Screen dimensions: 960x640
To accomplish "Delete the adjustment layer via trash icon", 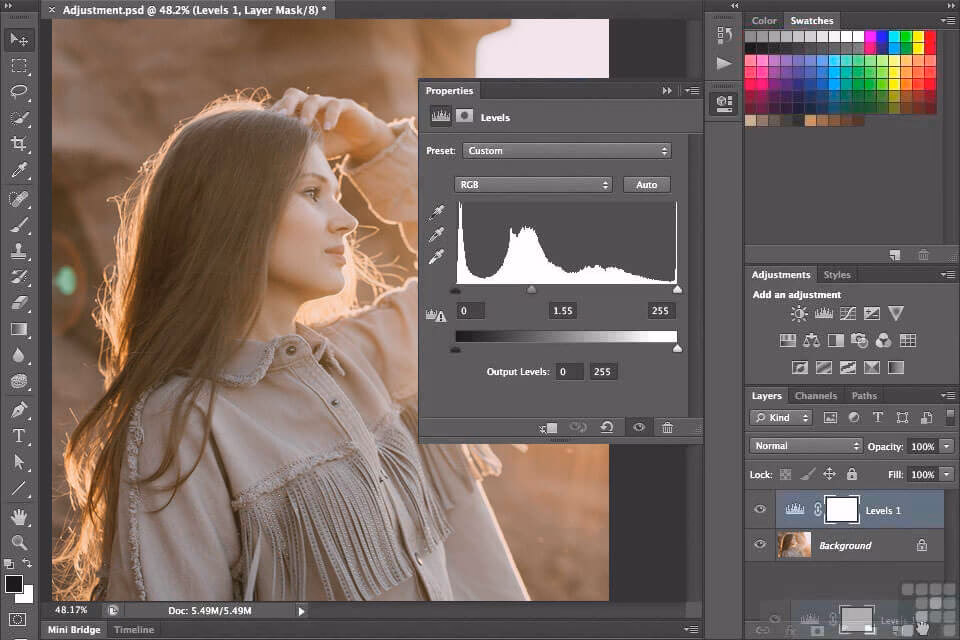I will click(667, 428).
